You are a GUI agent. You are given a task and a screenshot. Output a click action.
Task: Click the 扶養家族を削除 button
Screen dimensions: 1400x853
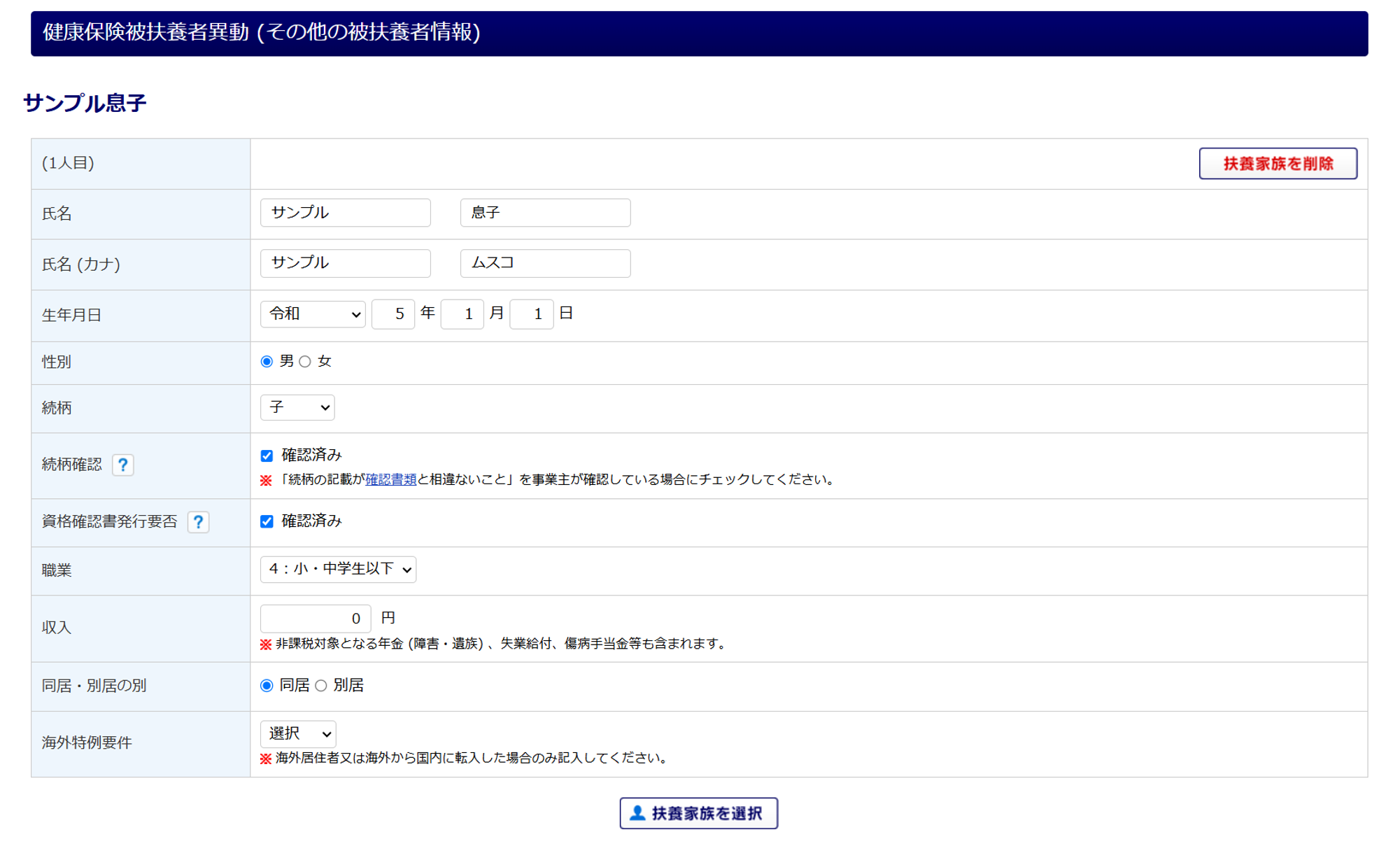pos(1278,164)
